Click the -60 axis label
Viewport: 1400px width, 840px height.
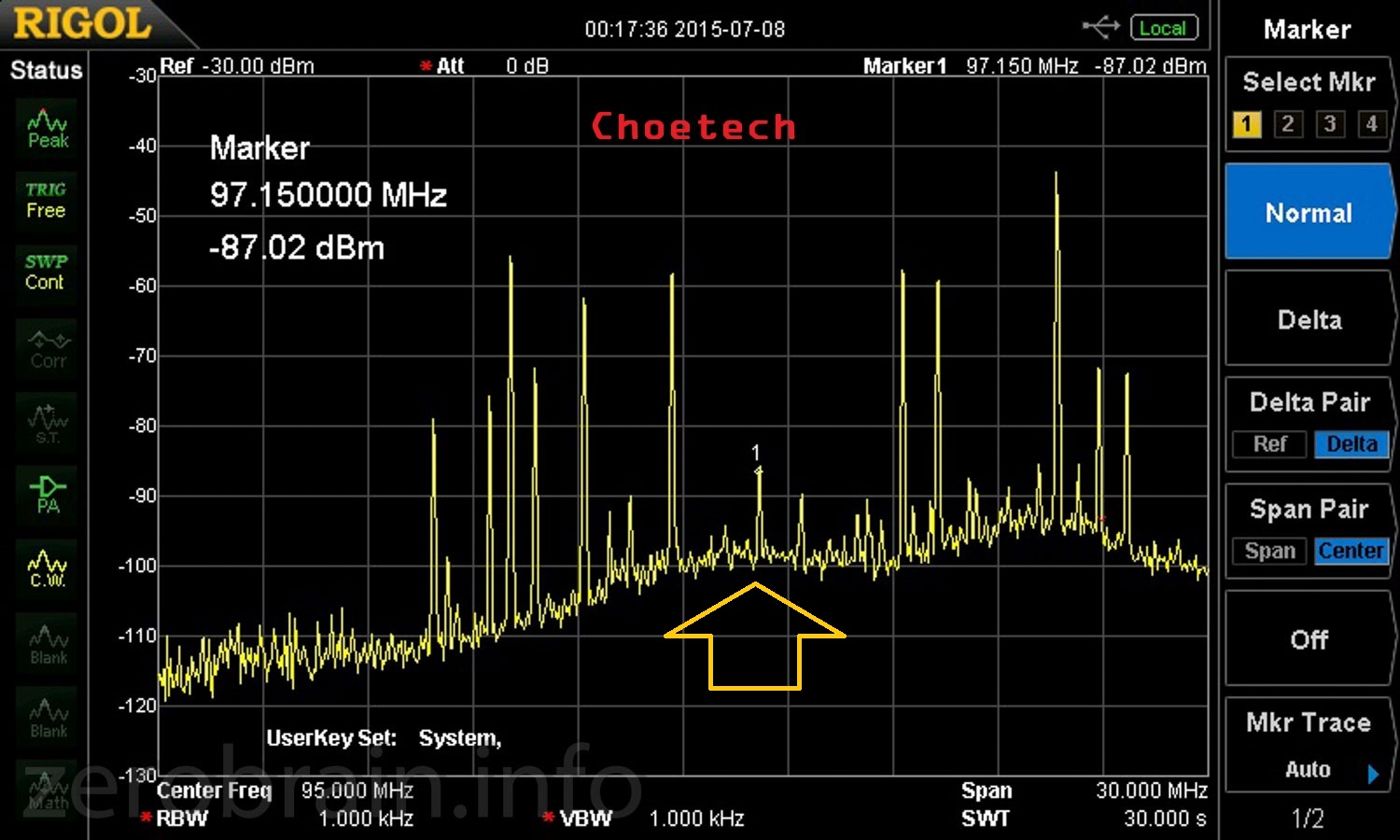142,286
